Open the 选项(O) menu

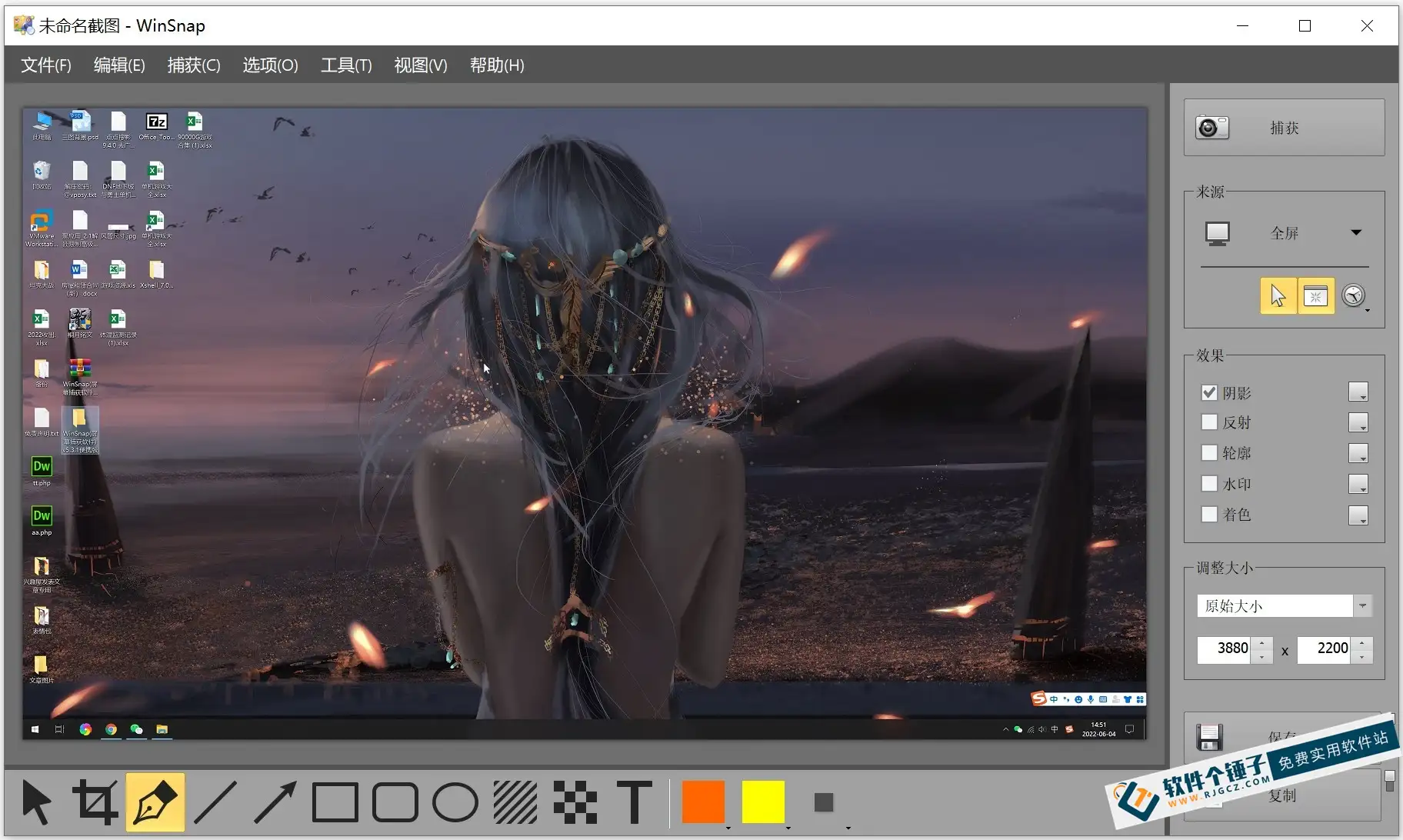pos(270,65)
